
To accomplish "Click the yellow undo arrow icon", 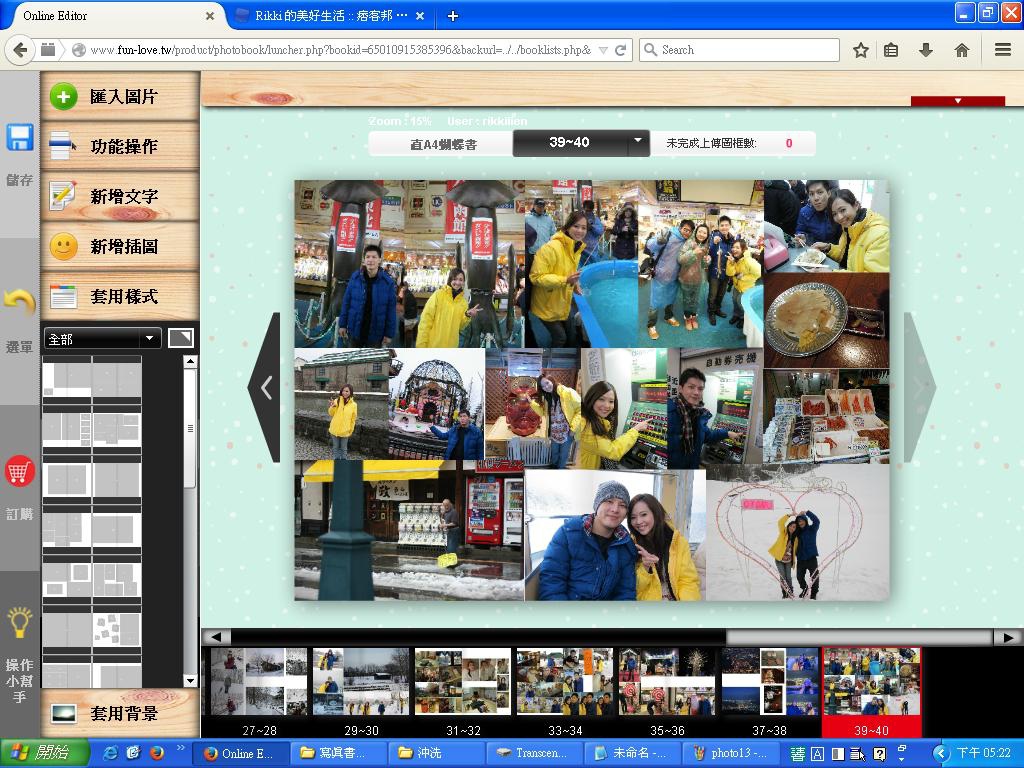I will (x=20, y=302).
